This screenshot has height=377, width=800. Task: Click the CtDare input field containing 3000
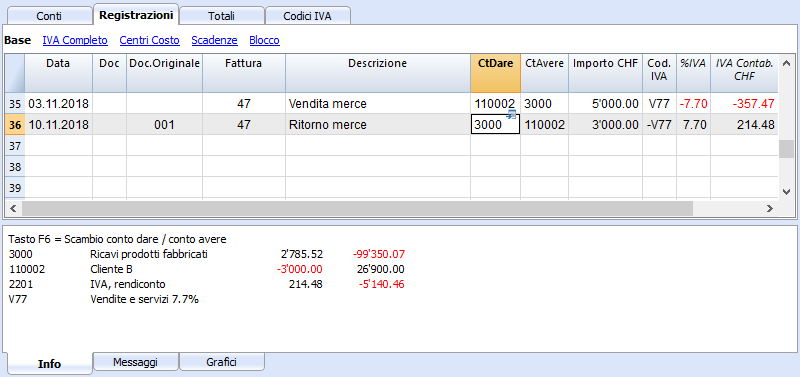coord(495,125)
